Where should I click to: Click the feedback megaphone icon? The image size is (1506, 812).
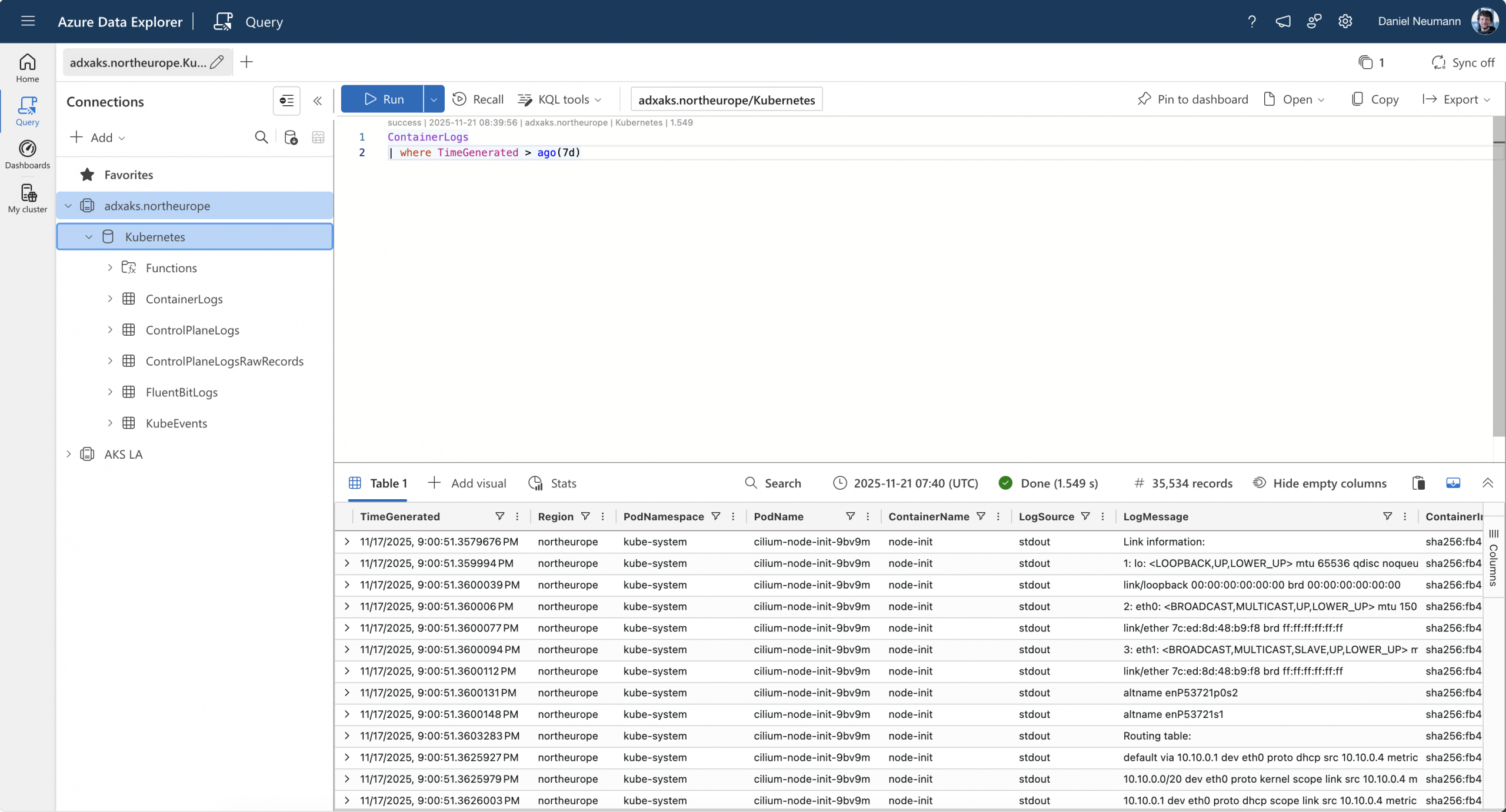pos(1283,22)
